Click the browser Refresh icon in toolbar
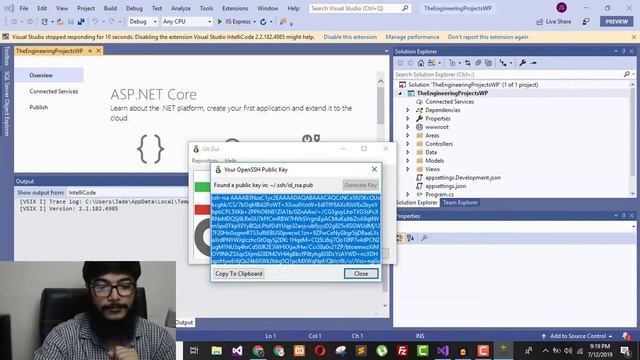Image resolution: width=640 pixels, height=360 pixels. coord(263,22)
